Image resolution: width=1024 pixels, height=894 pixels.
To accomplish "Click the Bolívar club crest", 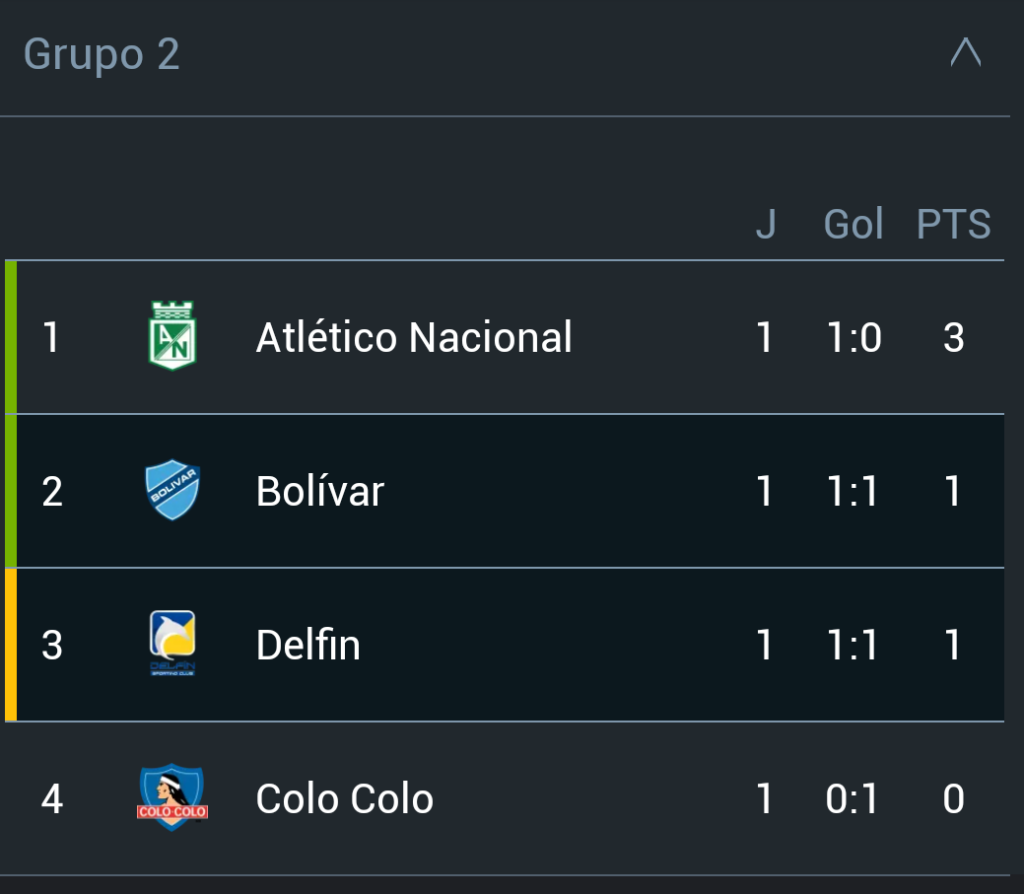I will (172, 490).
